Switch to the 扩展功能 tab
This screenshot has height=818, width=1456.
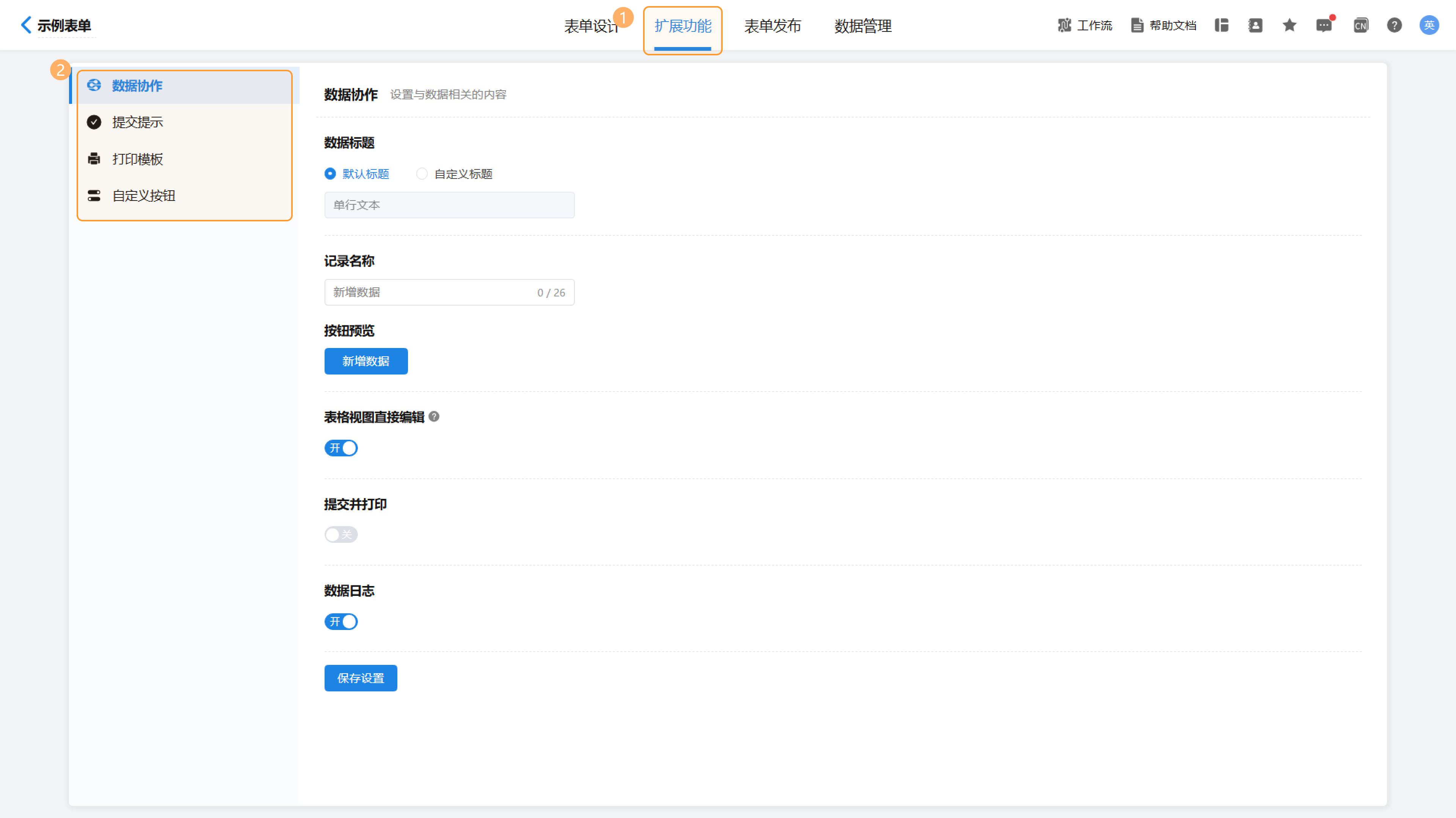point(683,26)
